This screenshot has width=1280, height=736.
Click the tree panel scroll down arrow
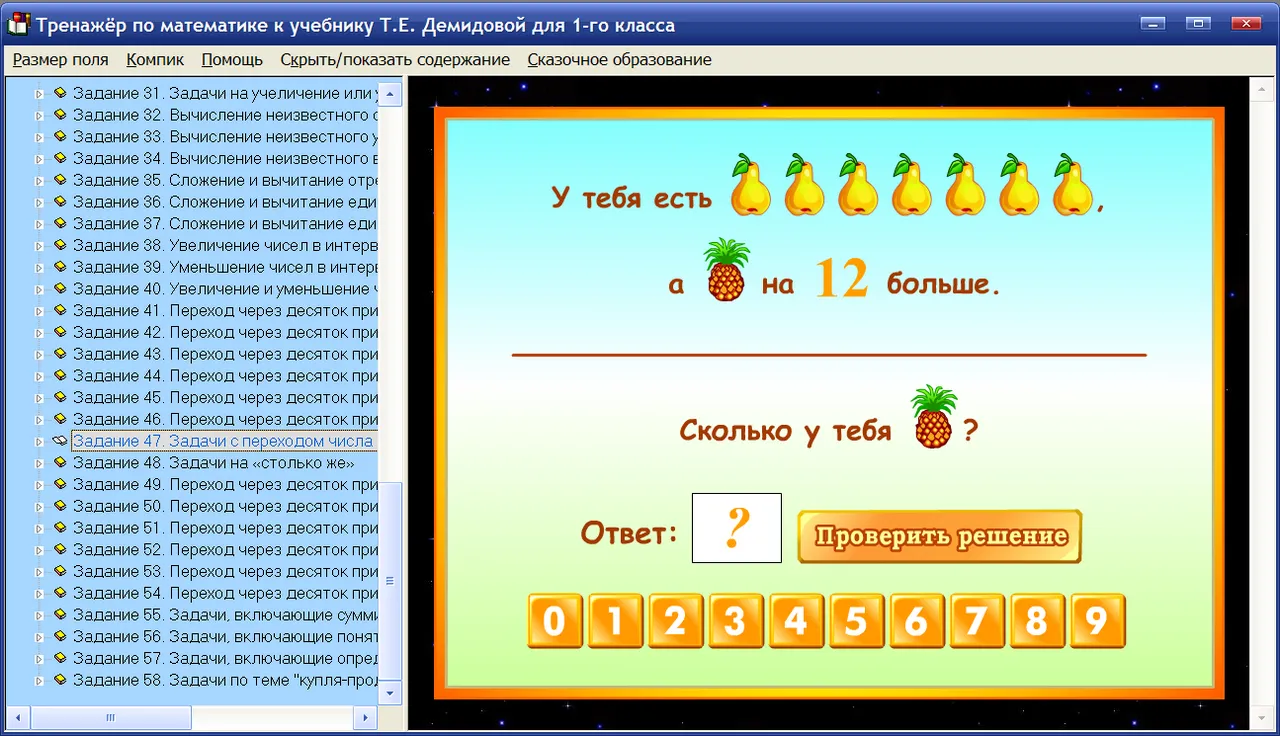(x=391, y=692)
